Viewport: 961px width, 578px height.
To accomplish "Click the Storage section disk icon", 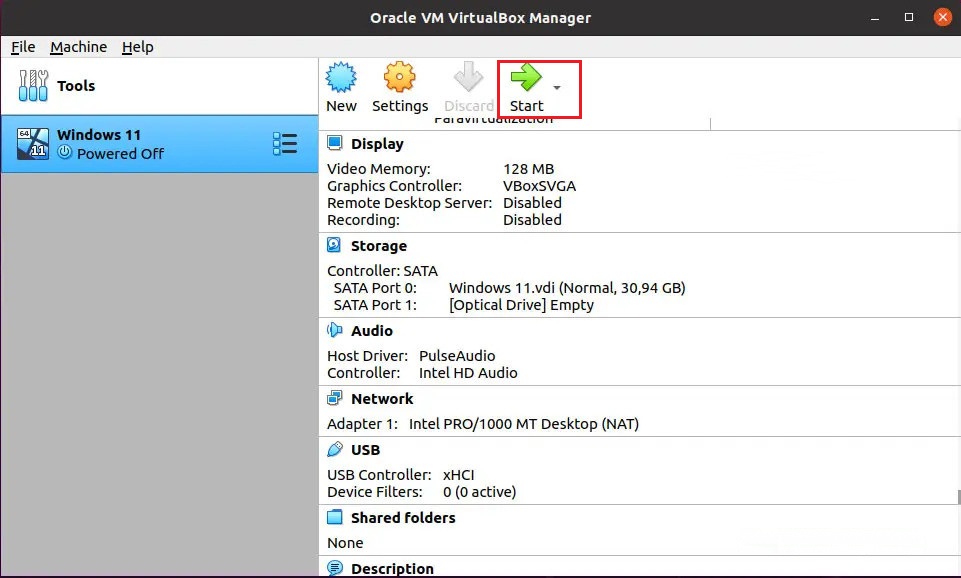I will tap(335, 245).
